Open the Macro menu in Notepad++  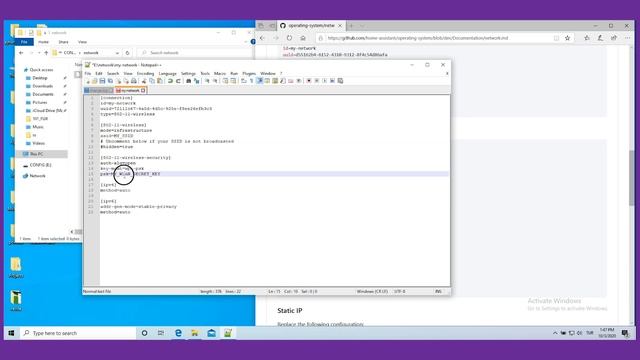pos(220,73)
